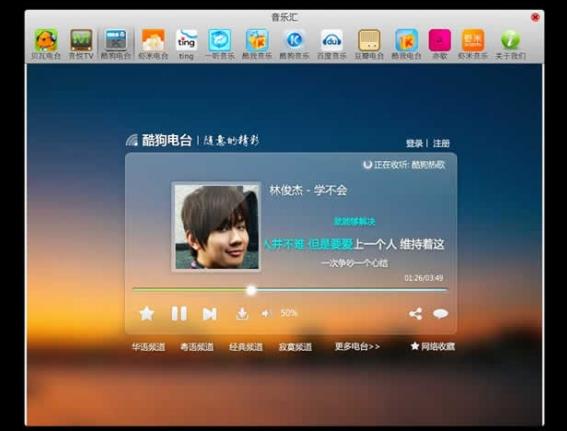Viewport: 567px width, 431px height.
Task: Open the 酷我音乐 icon
Action: pos(257,44)
